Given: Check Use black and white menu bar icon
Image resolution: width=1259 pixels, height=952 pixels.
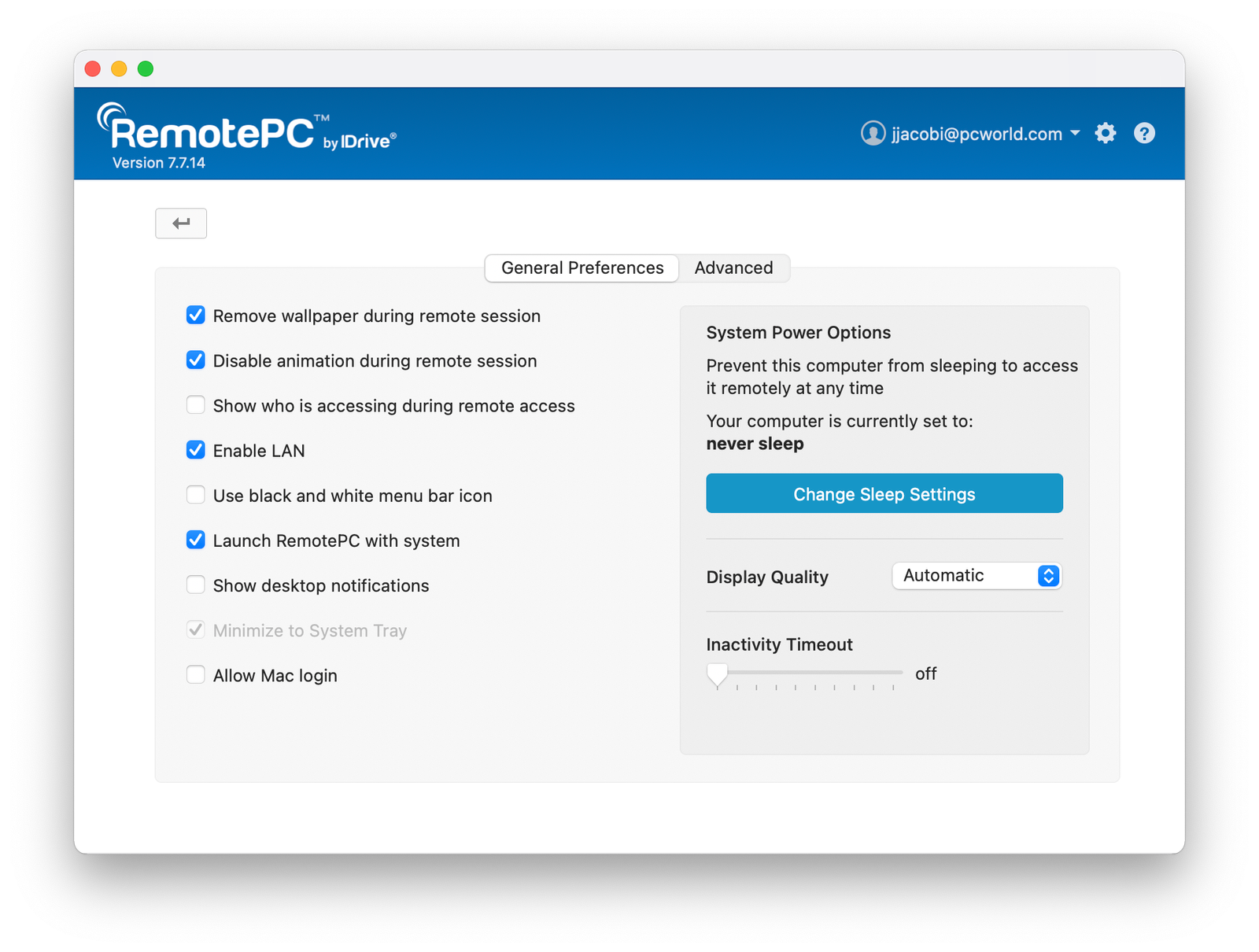Looking at the screenshot, I should 195,495.
